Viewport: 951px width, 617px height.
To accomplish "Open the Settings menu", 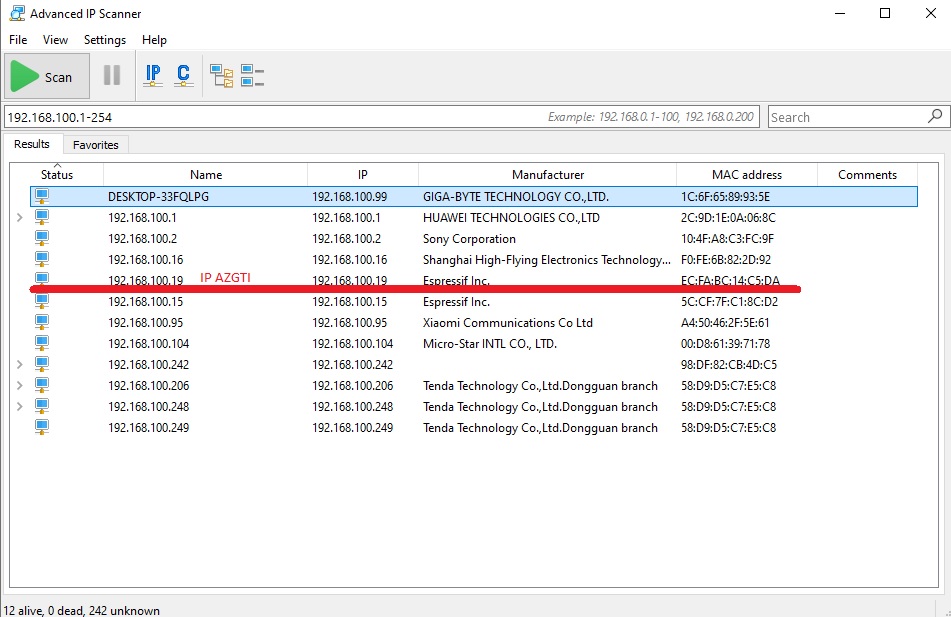I will tap(105, 40).
